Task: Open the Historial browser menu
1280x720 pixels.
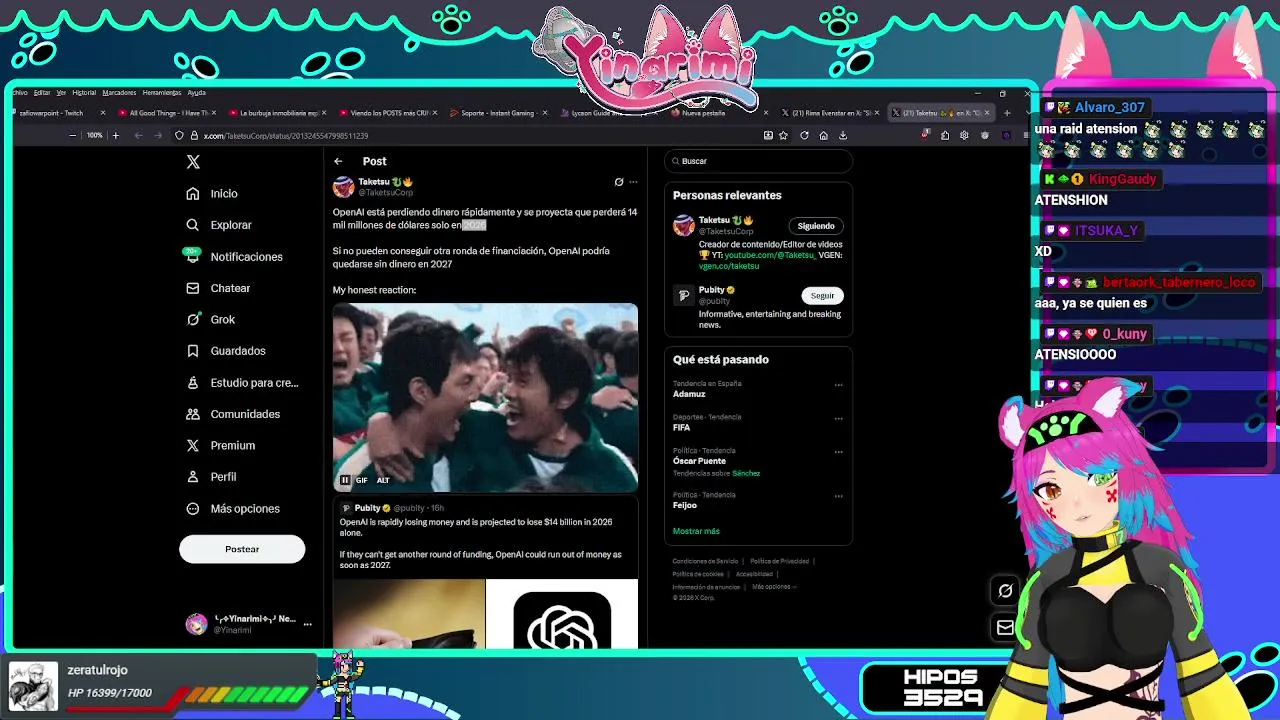Action: pyautogui.click(x=84, y=92)
